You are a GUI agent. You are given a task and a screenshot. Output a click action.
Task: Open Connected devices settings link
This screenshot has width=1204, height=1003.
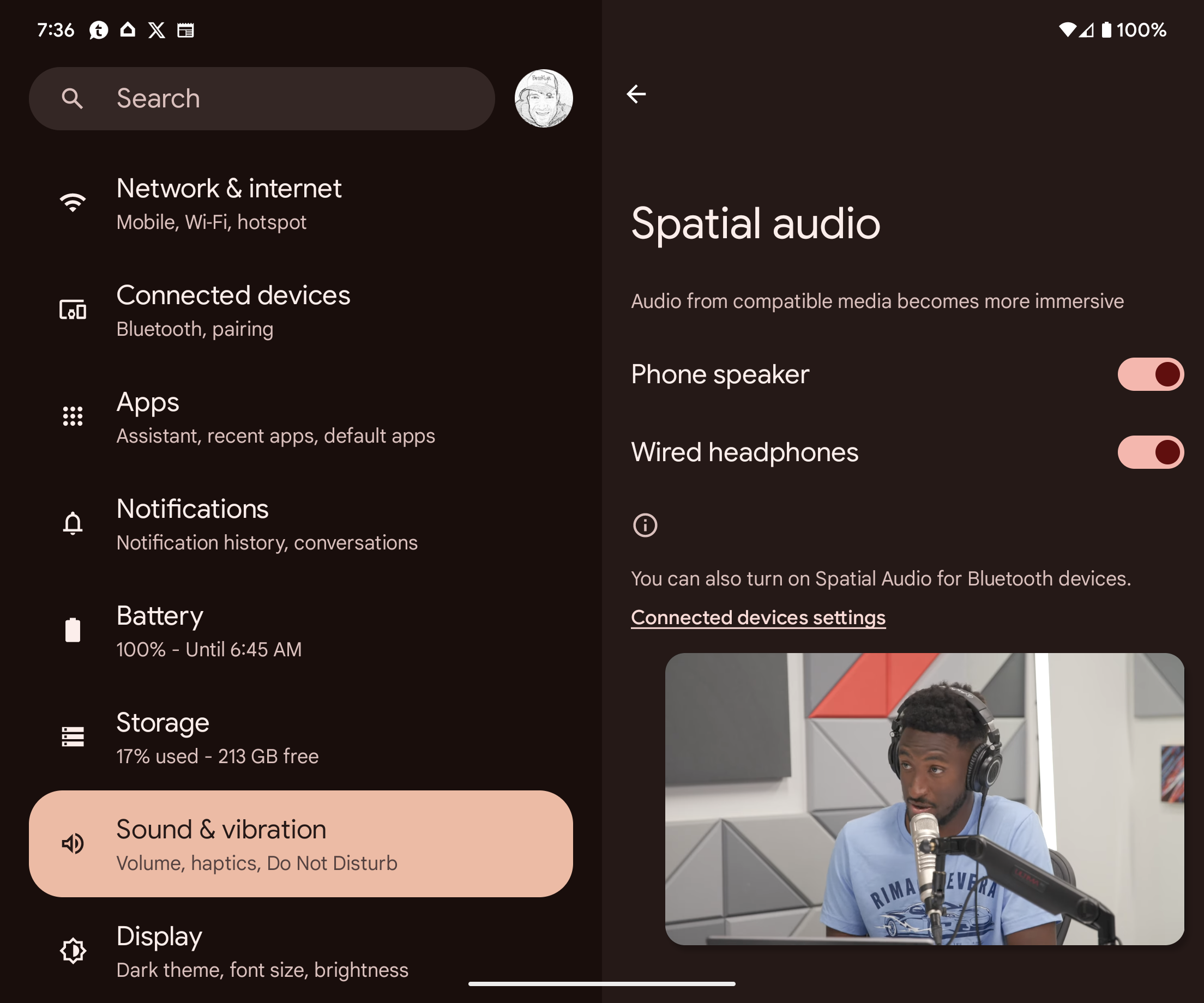click(758, 617)
